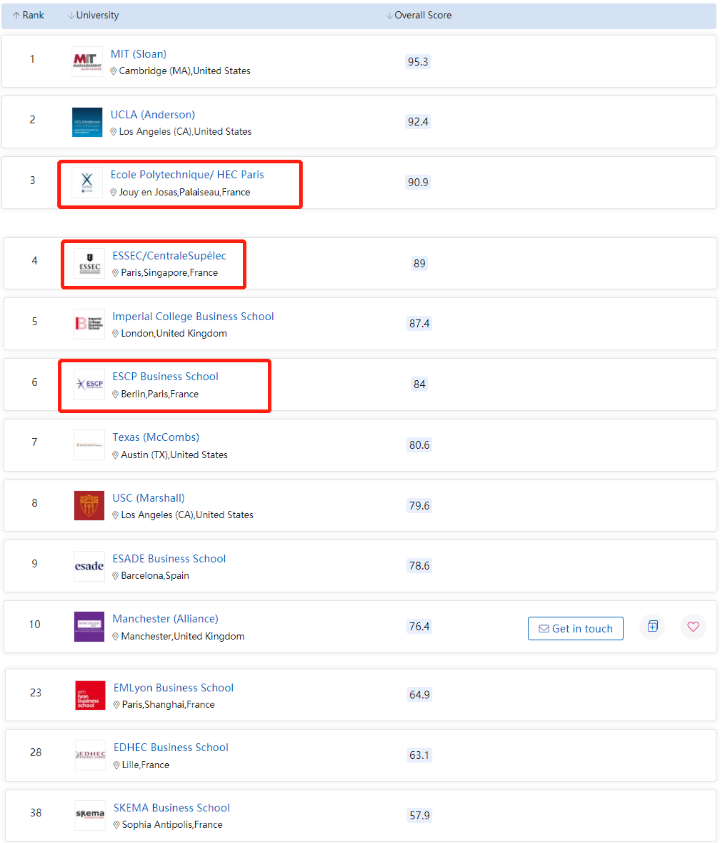Viewport: 722px width, 843px height.
Task: Sort the table by the Rank column
Action: (28, 15)
